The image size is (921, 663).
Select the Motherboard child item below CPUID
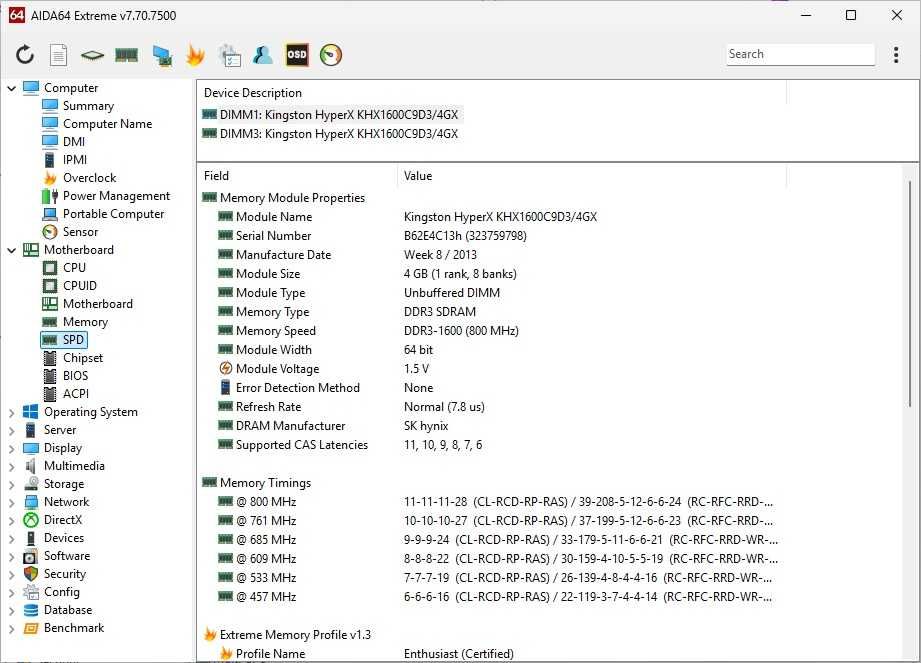click(98, 304)
